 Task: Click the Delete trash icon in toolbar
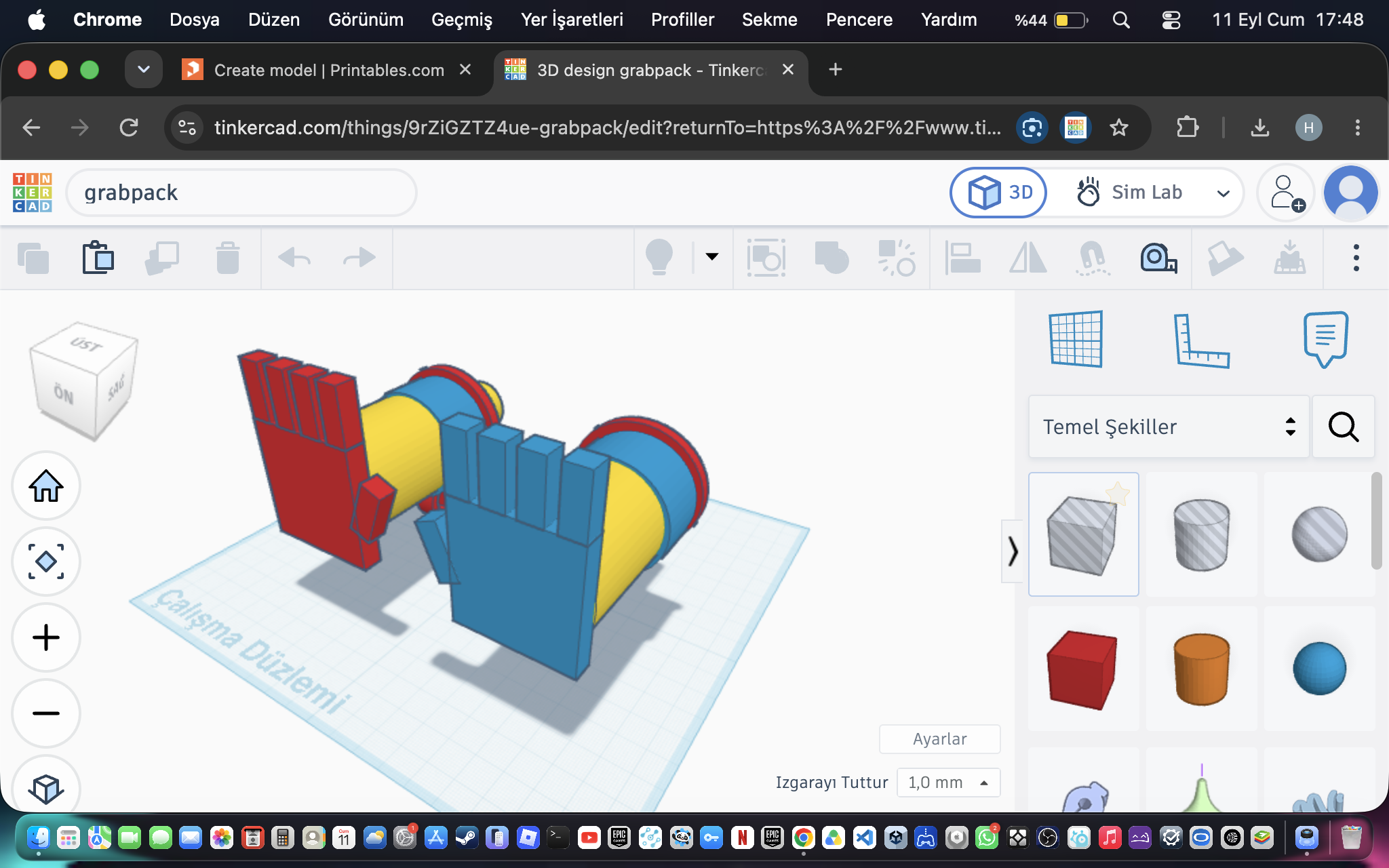[228, 258]
